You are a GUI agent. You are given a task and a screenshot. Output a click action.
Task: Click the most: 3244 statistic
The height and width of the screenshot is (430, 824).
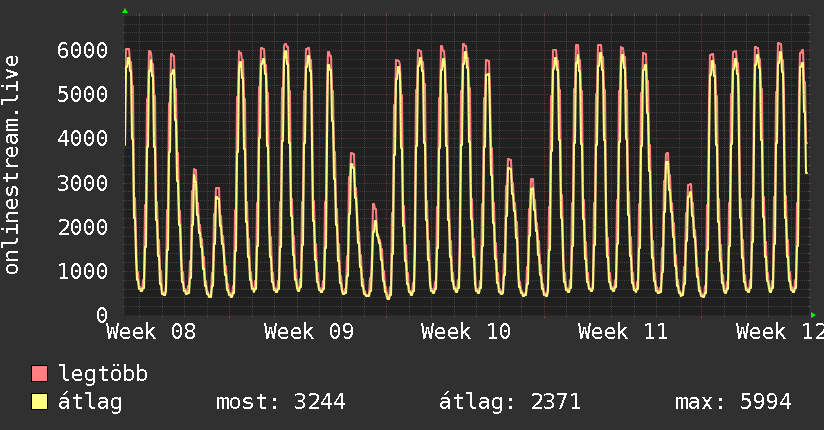(x=280, y=403)
